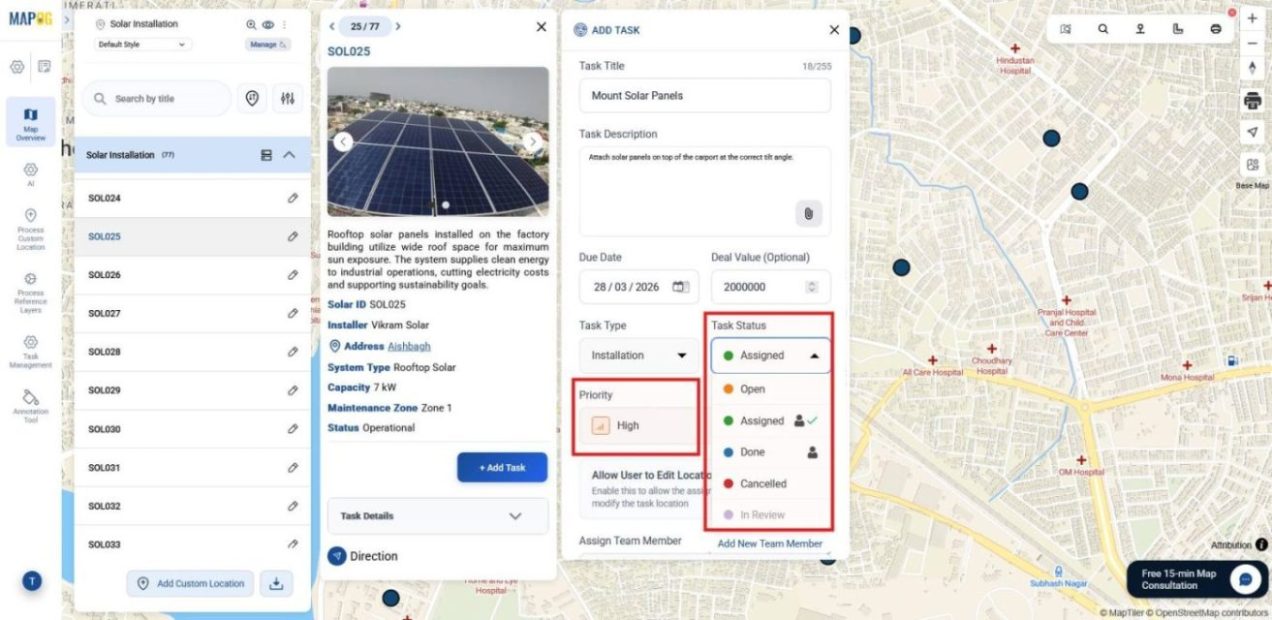Open the Add New Team Member link
The image size is (1272, 620).
click(769, 544)
